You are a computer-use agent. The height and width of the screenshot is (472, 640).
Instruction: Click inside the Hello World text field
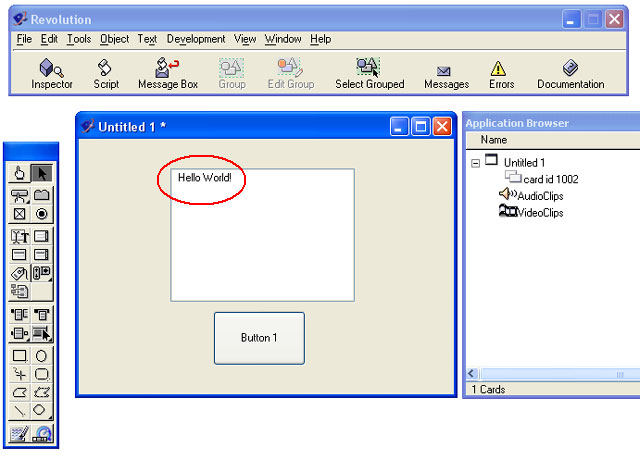click(262, 235)
